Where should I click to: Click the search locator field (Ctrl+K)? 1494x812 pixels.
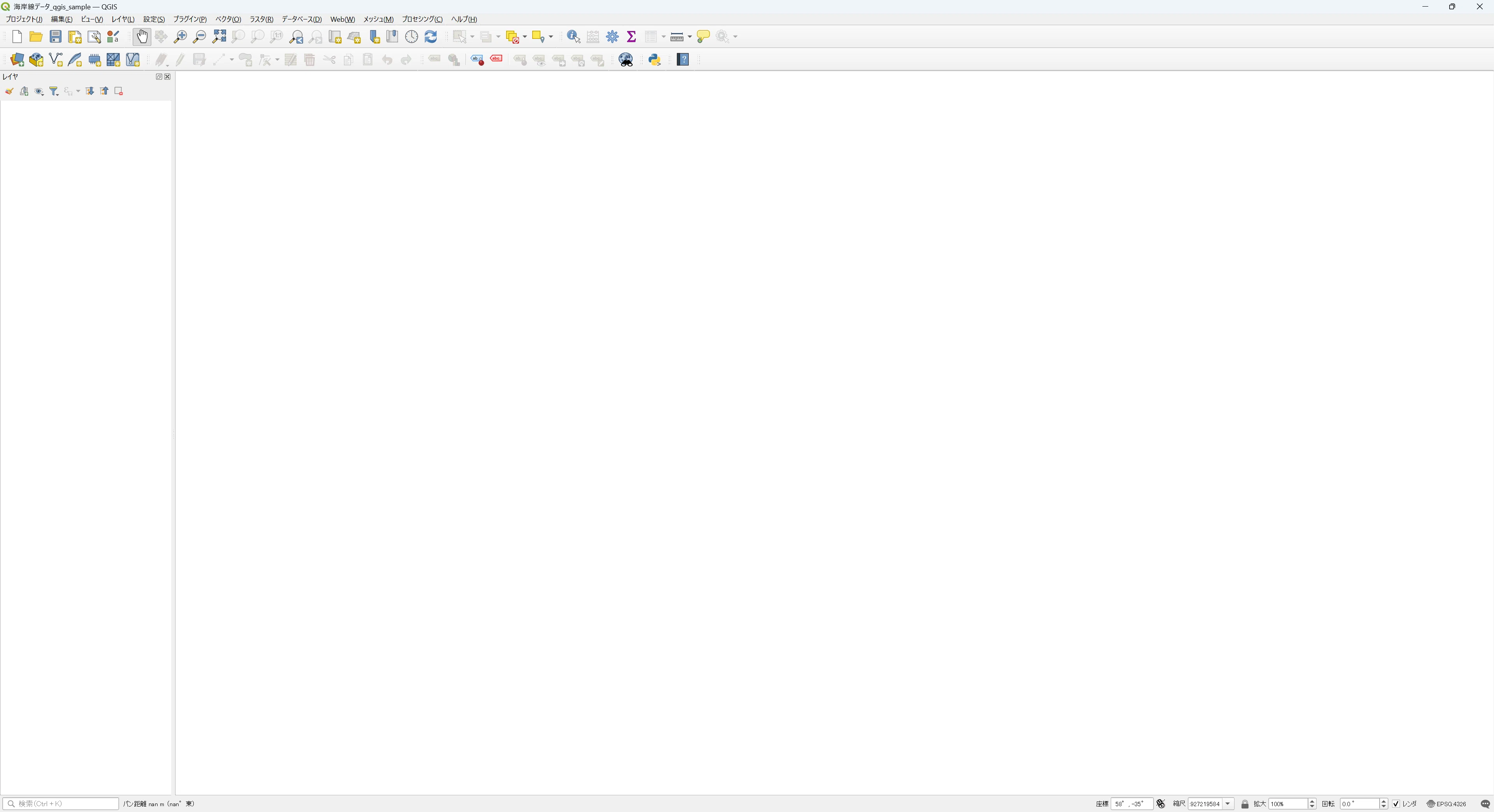tap(61, 804)
